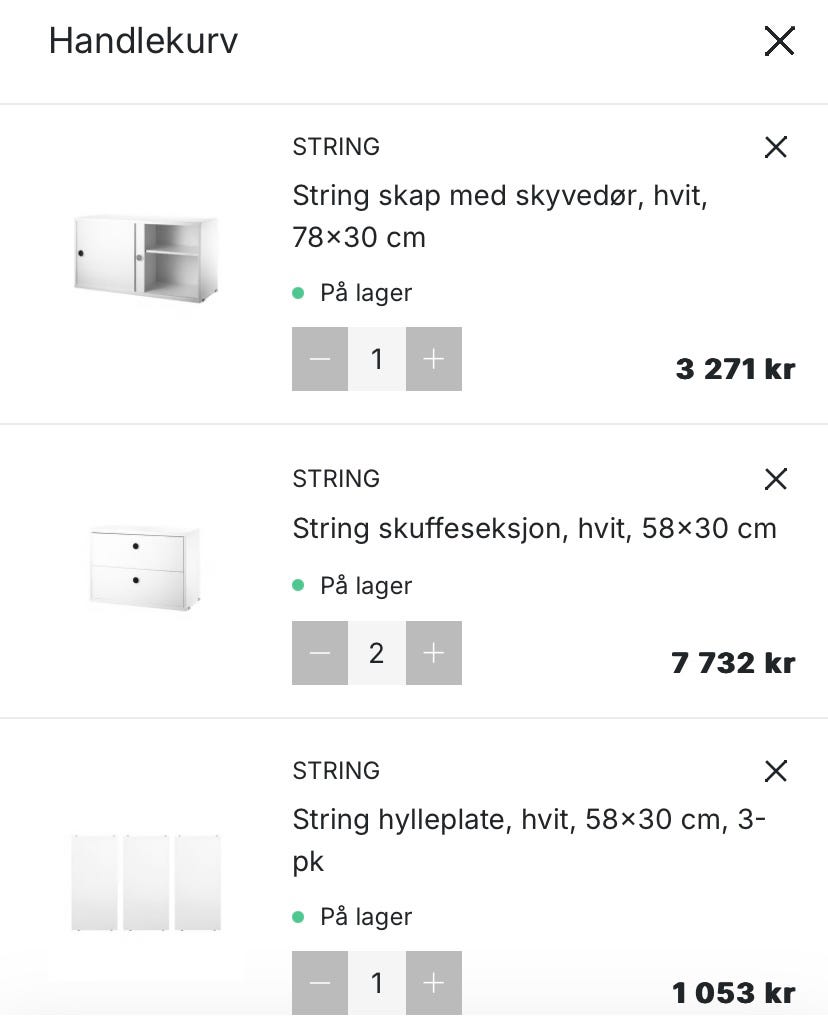Screen dimensions: 828x1018
Task: Decrease quantity of String skap med skyvedør
Action: [x=320, y=359]
